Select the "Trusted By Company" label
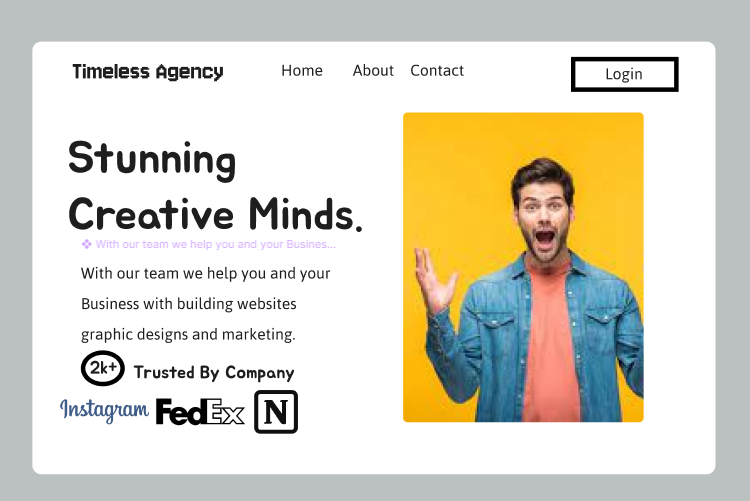Viewport: 750px width, 501px height. click(214, 373)
